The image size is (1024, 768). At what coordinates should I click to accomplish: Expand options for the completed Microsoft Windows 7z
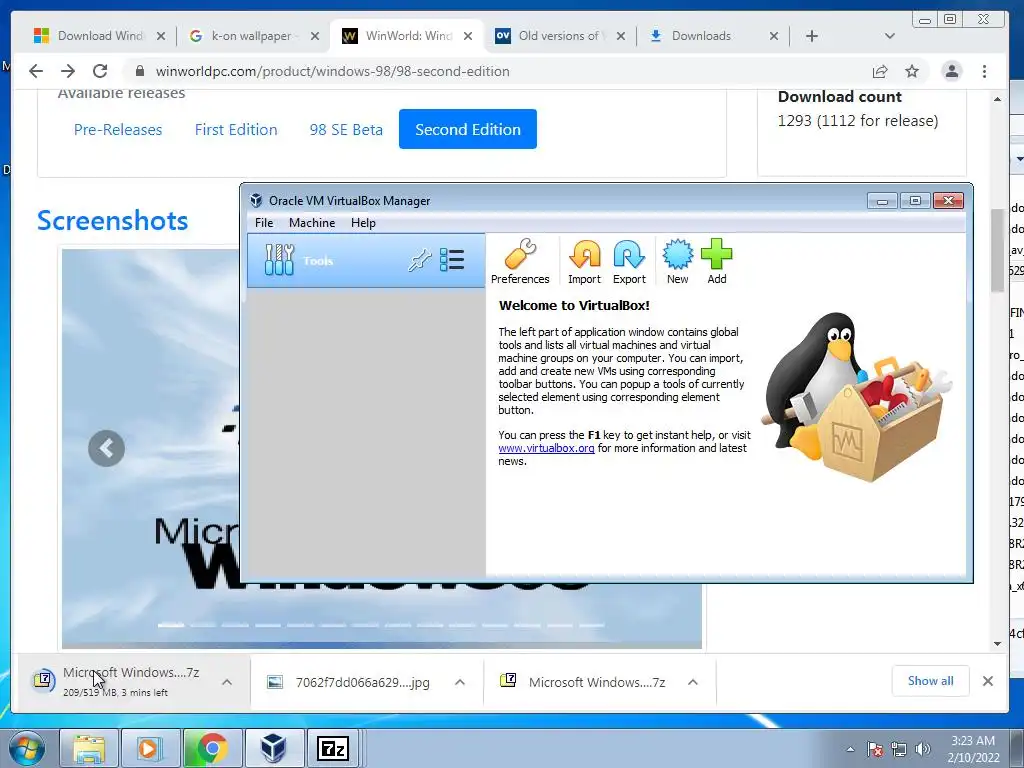click(x=693, y=682)
